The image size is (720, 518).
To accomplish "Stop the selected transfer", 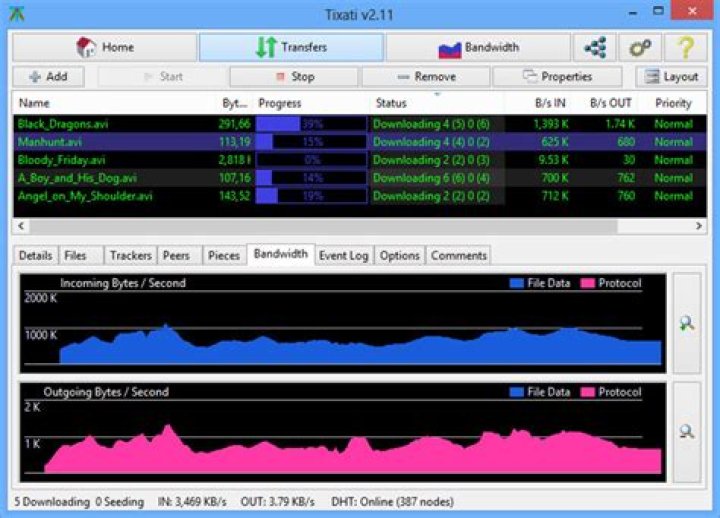I will coord(294,77).
